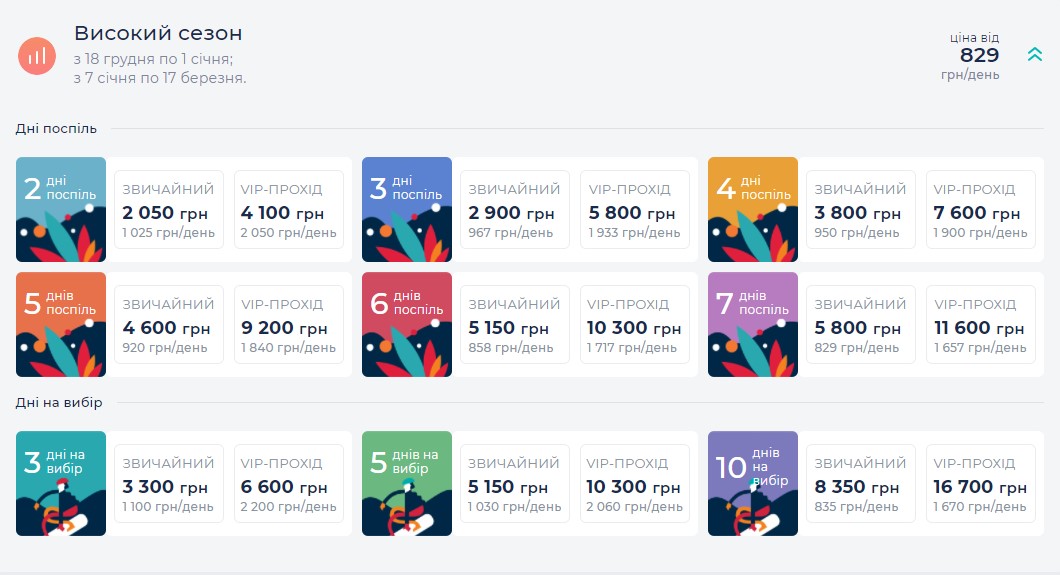This screenshot has width=1060, height=575.
Task: Collapse the Високий сезон section chevron
Action: pos(1034,55)
